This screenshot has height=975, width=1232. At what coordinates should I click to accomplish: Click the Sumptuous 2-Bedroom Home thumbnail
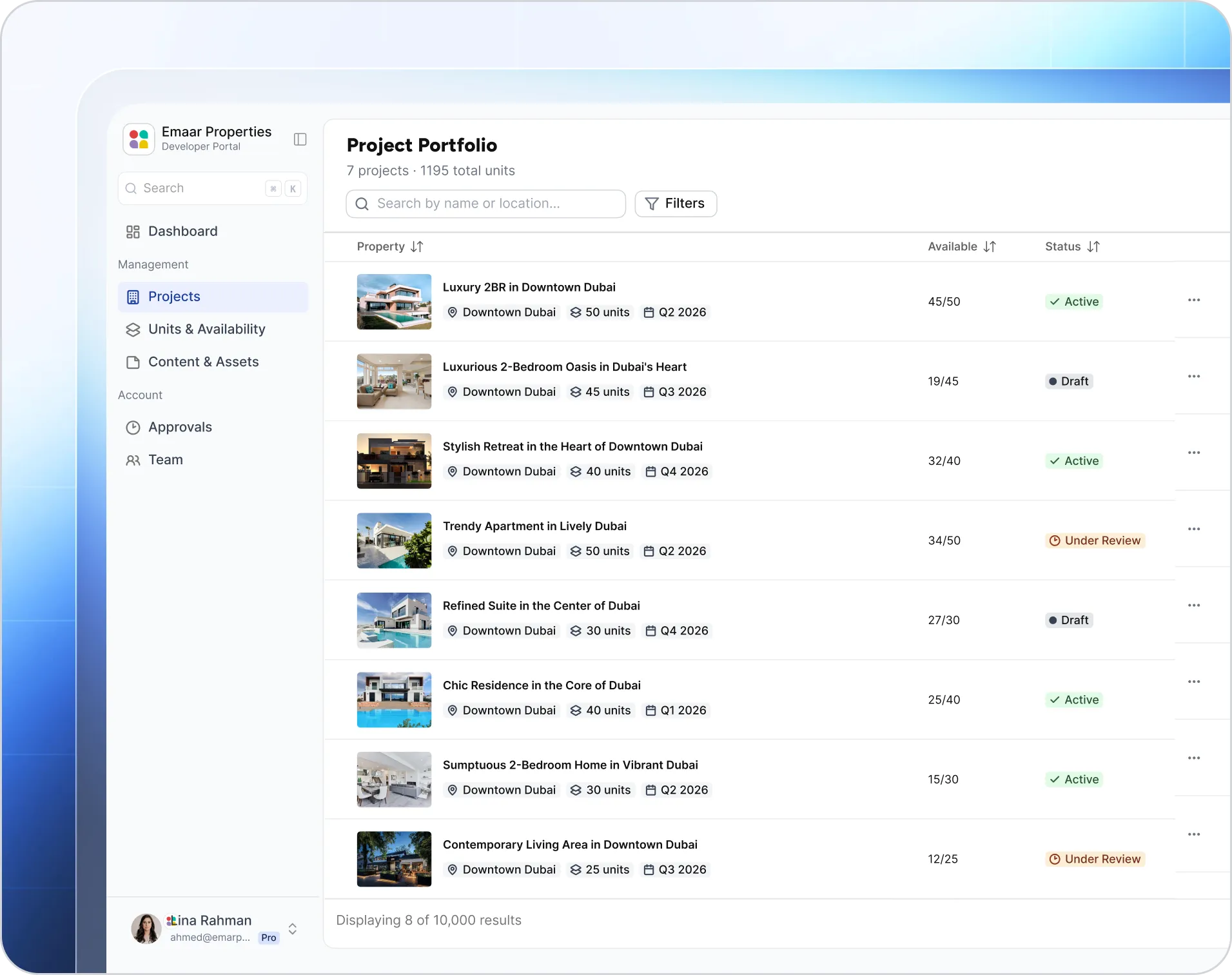click(x=394, y=780)
